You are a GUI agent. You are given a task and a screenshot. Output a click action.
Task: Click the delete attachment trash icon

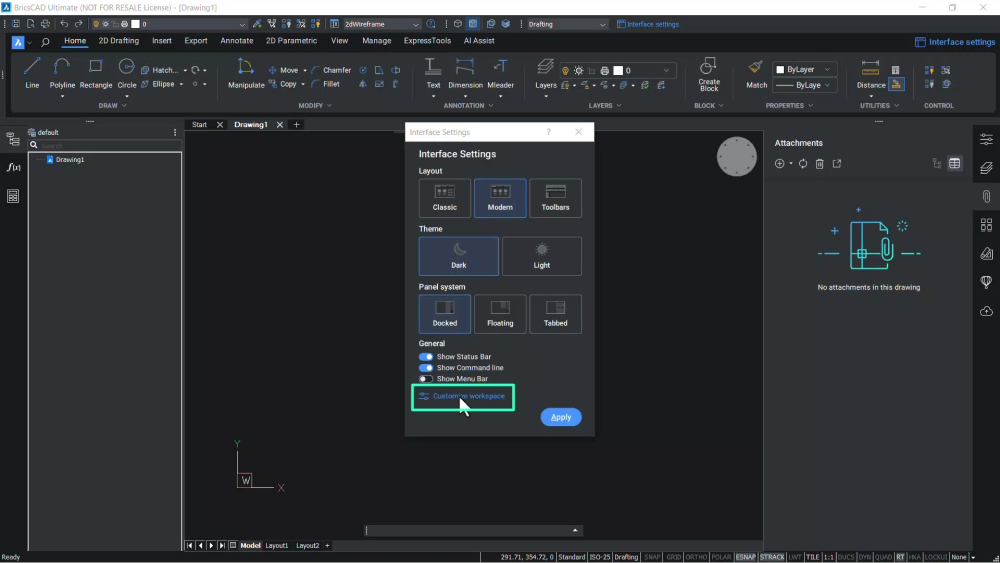tap(820, 164)
